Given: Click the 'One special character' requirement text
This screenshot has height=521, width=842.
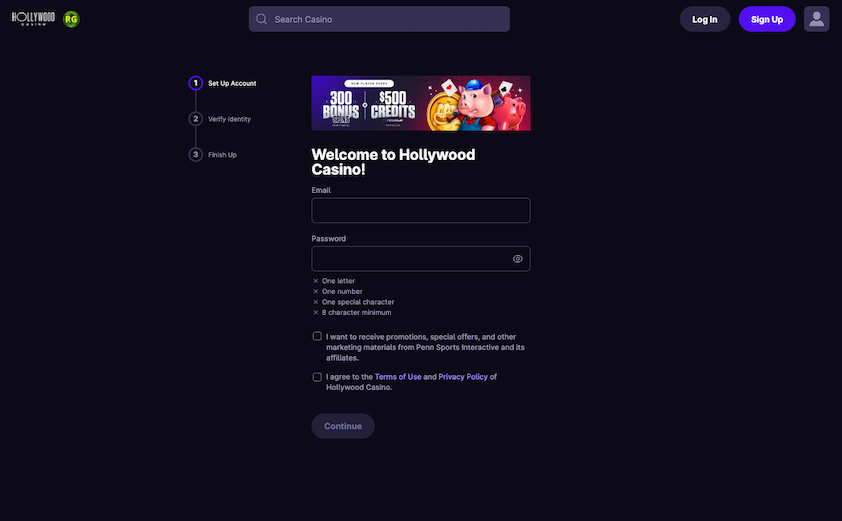Looking at the screenshot, I should 358,302.
